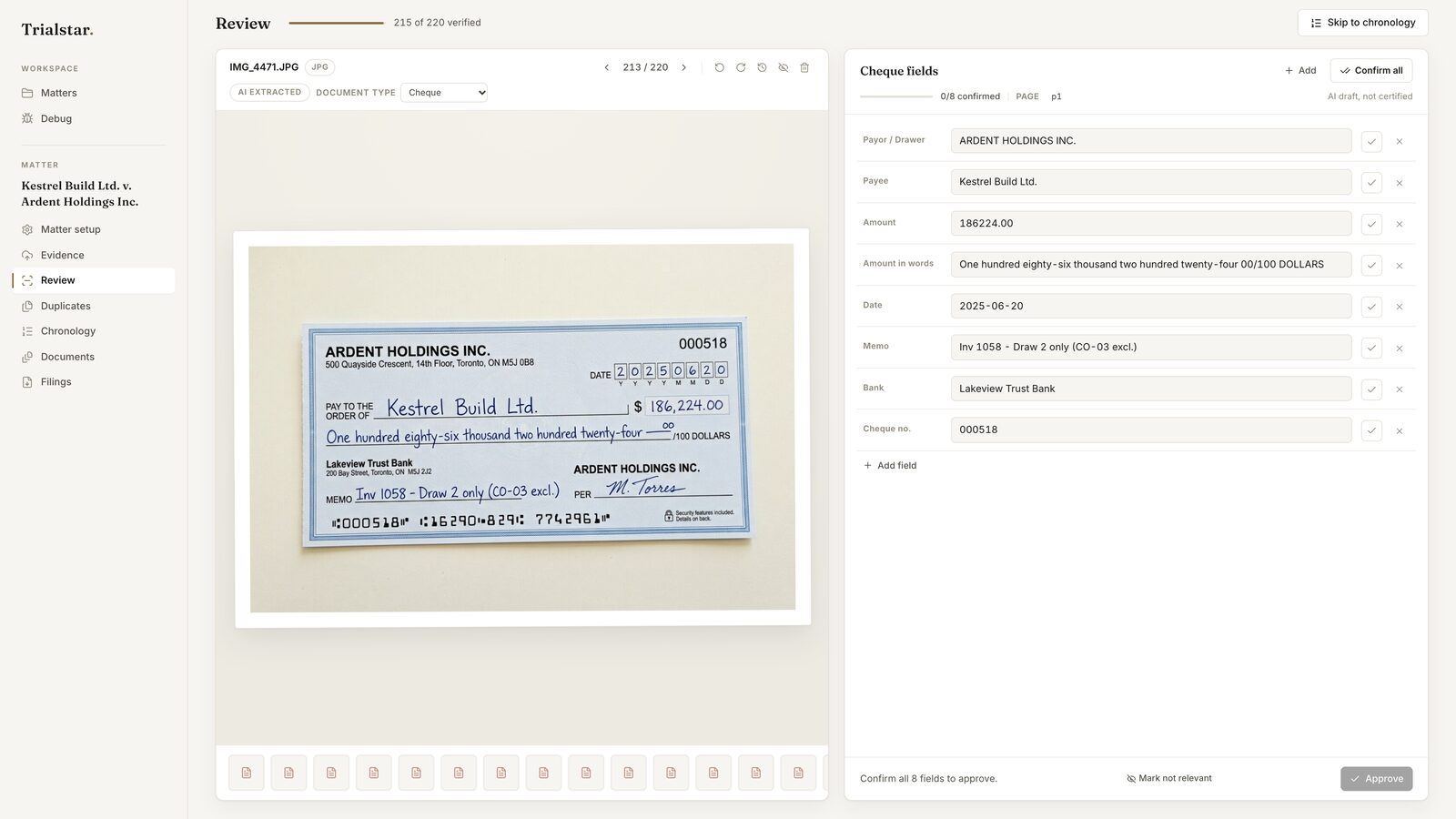Viewport: 1456px width, 819px height.
Task: Click the 215 of 220 verified progress bar
Action: 336,23
